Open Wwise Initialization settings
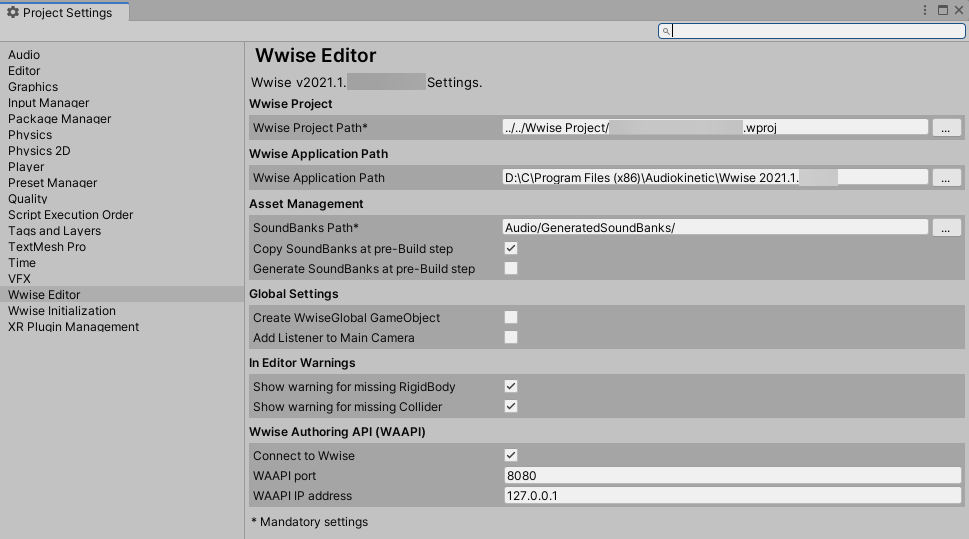The width and height of the screenshot is (969, 539). [62, 311]
